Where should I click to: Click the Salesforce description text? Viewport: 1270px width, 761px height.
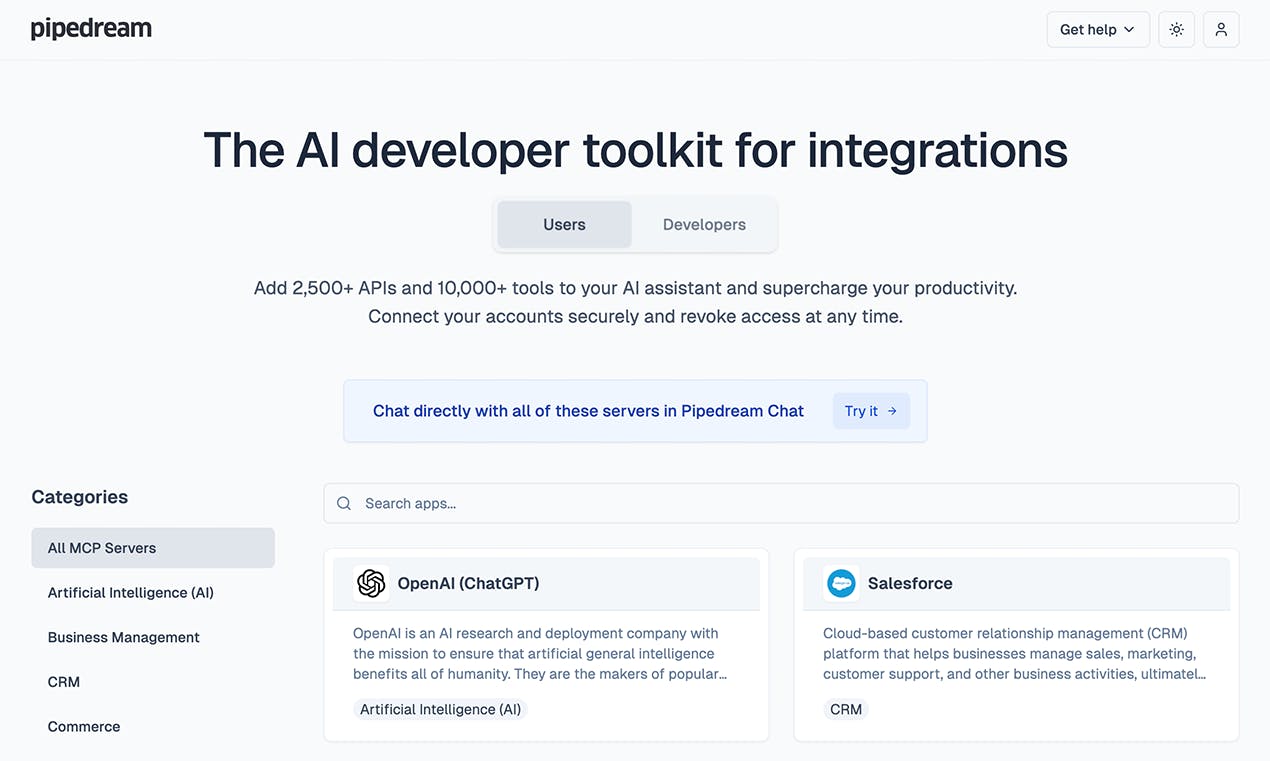pos(1014,653)
